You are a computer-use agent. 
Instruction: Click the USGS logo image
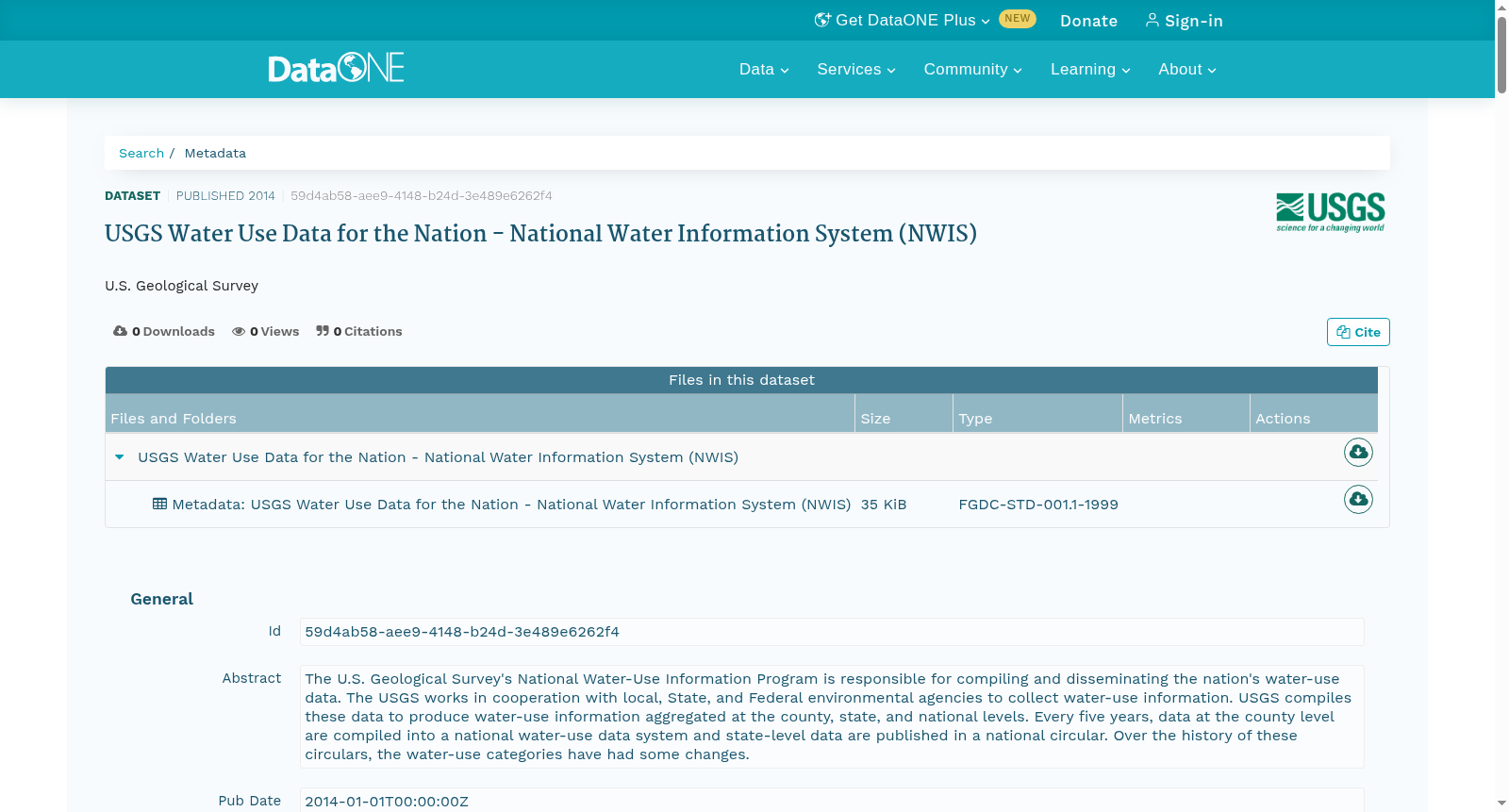[x=1330, y=212]
